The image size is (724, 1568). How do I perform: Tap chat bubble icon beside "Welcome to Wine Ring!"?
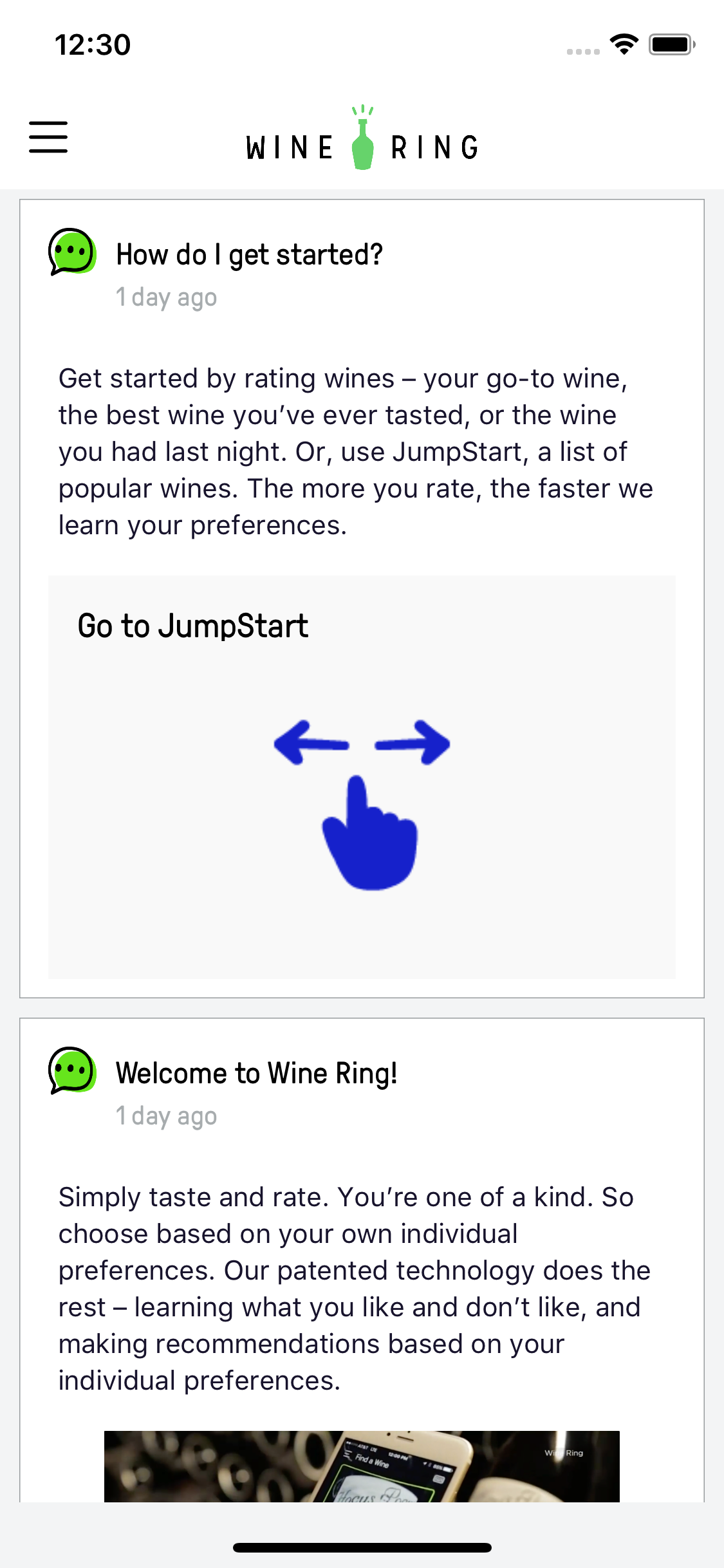pyautogui.click(x=72, y=1070)
